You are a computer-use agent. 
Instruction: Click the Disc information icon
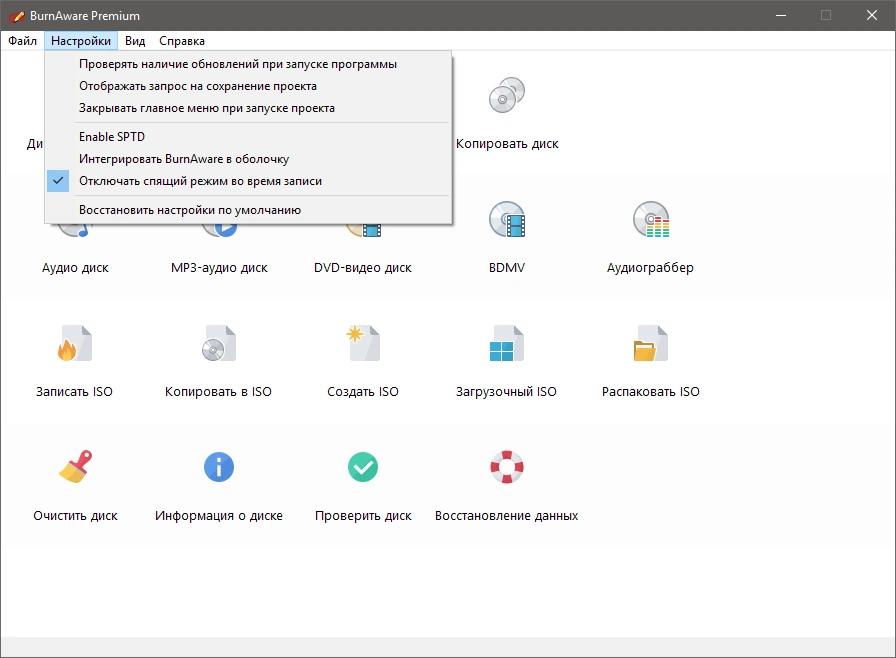coord(219,467)
